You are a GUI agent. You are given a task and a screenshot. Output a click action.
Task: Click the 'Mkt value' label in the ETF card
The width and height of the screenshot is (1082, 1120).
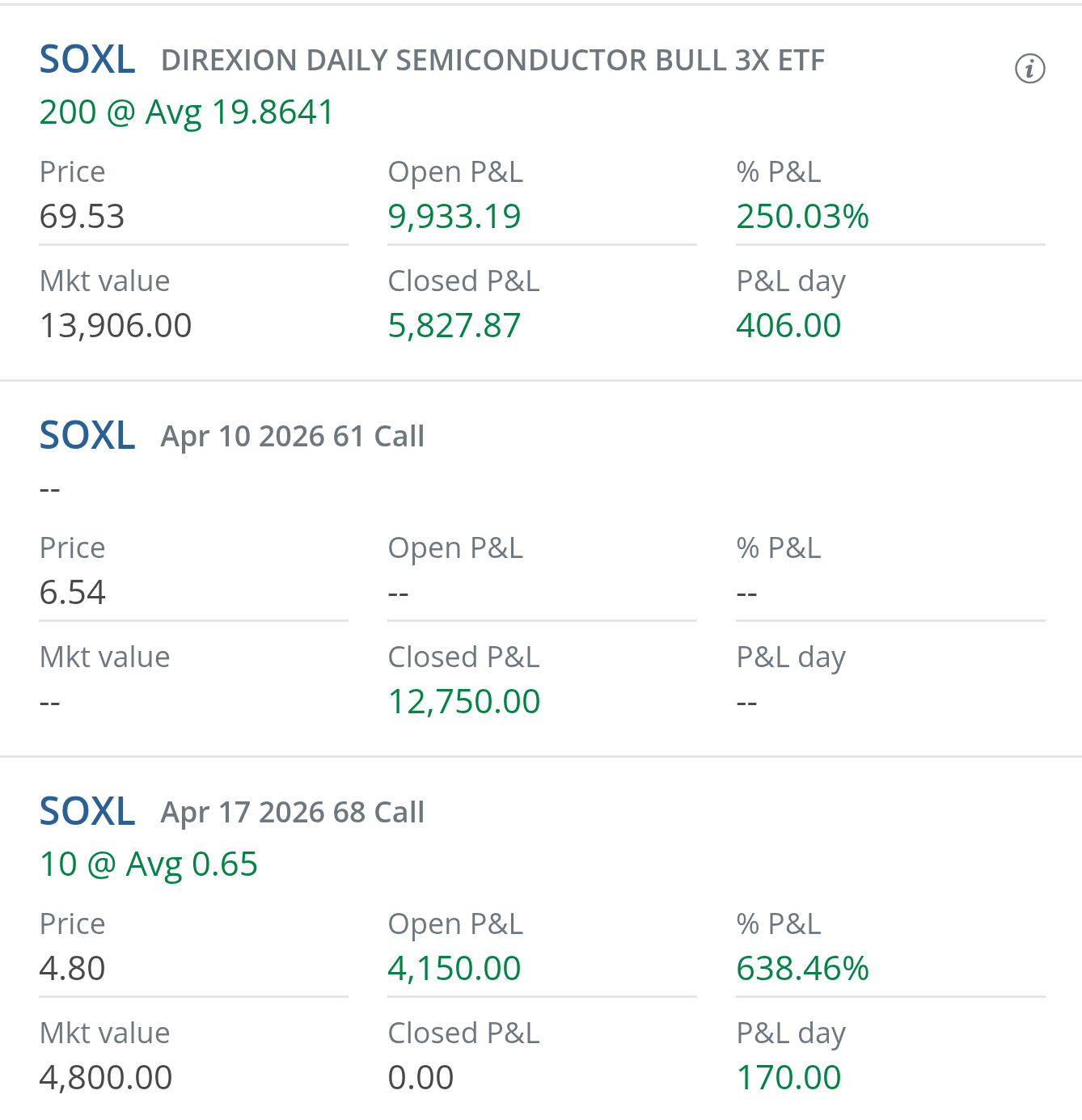(x=105, y=281)
